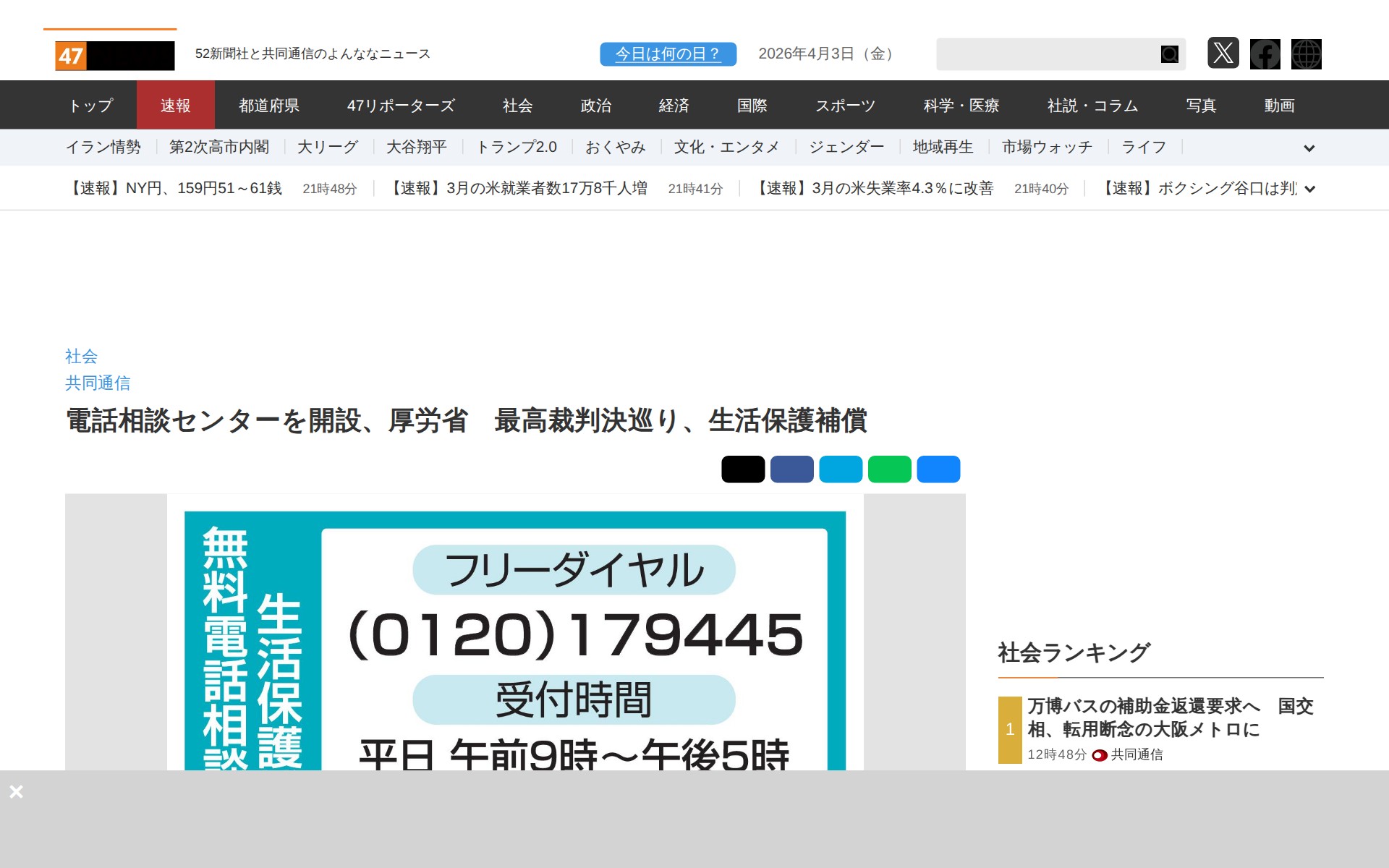The height and width of the screenshot is (868, 1389).
Task: Open the 都道府県 menu item
Action: tap(269, 106)
